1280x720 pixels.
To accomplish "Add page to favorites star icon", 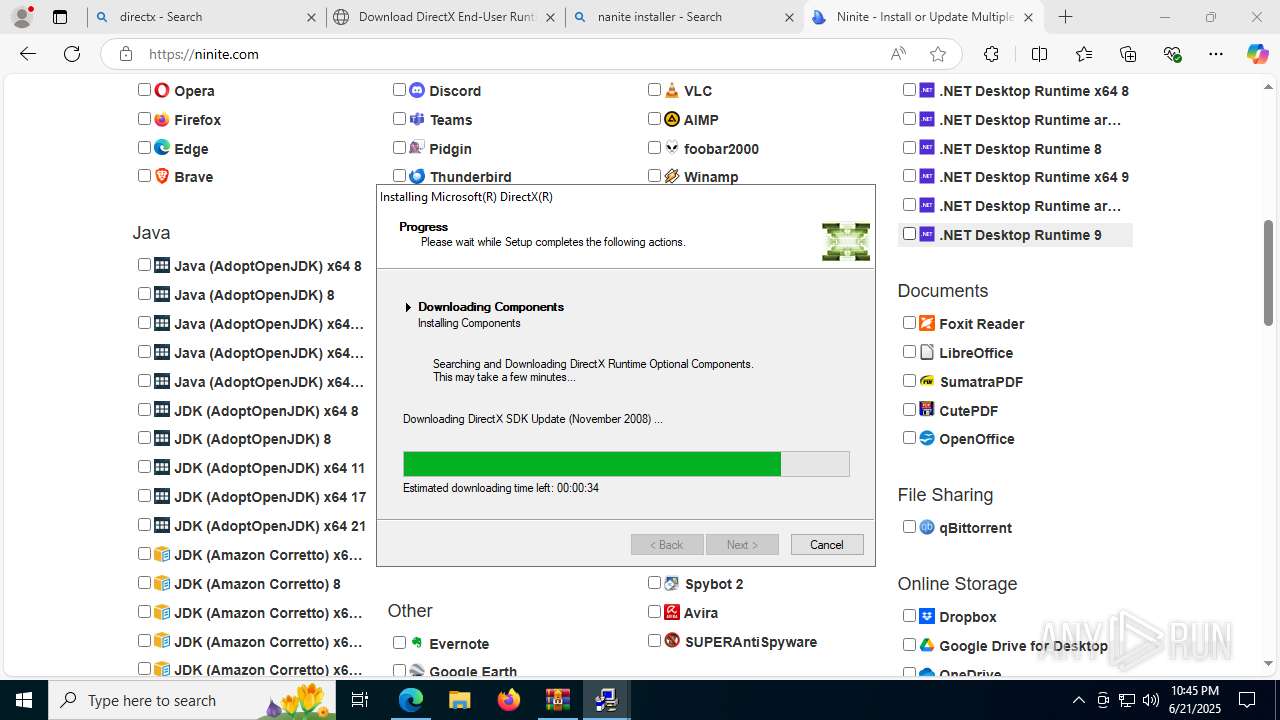I will (937, 54).
